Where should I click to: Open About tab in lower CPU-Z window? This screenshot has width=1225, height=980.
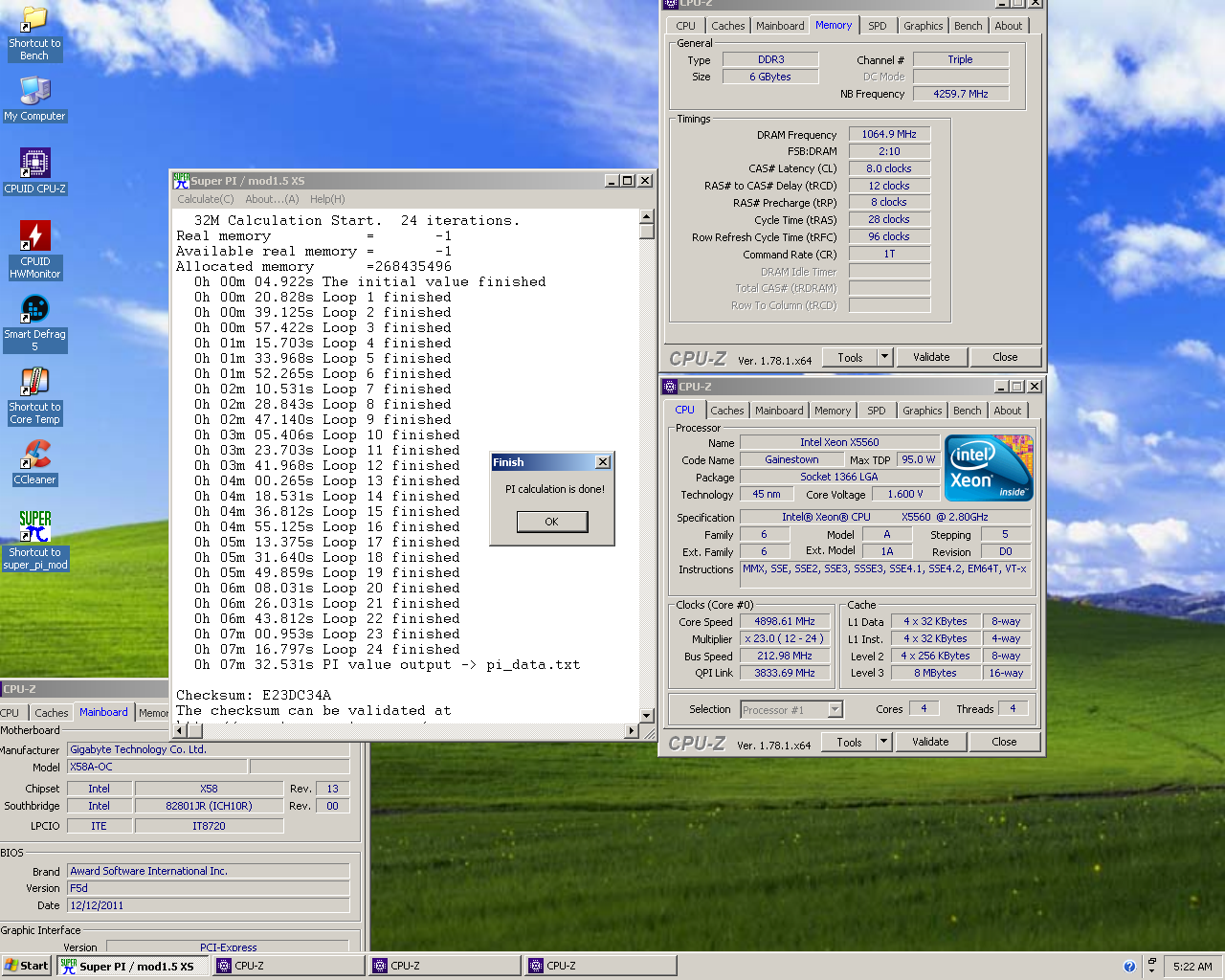(x=1007, y=411)
